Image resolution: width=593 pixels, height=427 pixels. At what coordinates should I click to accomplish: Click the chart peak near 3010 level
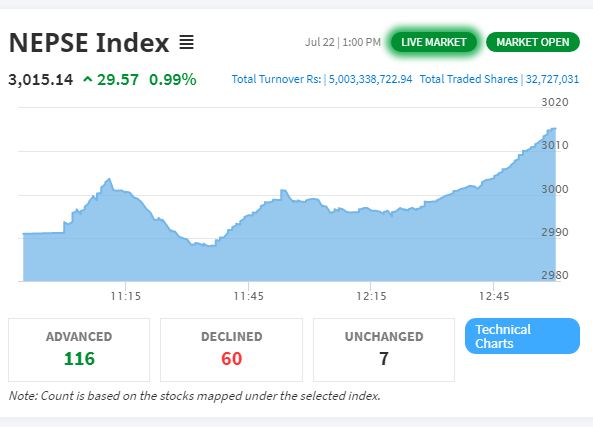tap(553, 129)
